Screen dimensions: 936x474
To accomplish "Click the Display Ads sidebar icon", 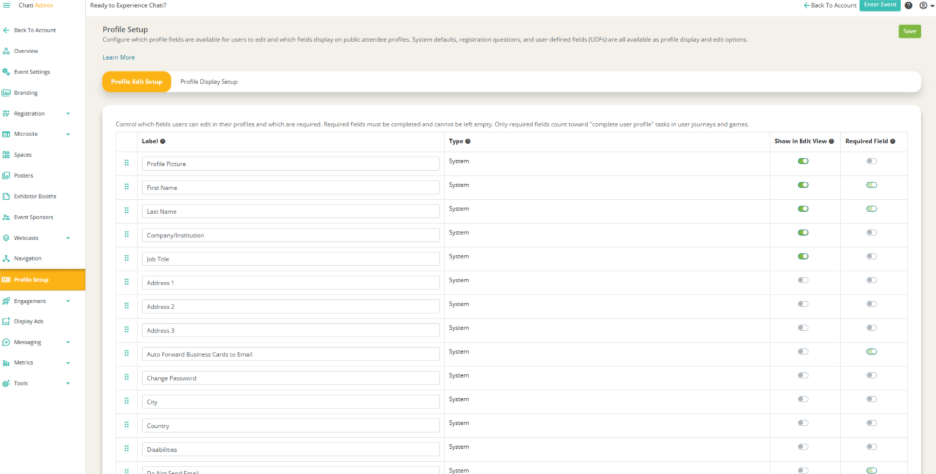I will click(7, 321).
